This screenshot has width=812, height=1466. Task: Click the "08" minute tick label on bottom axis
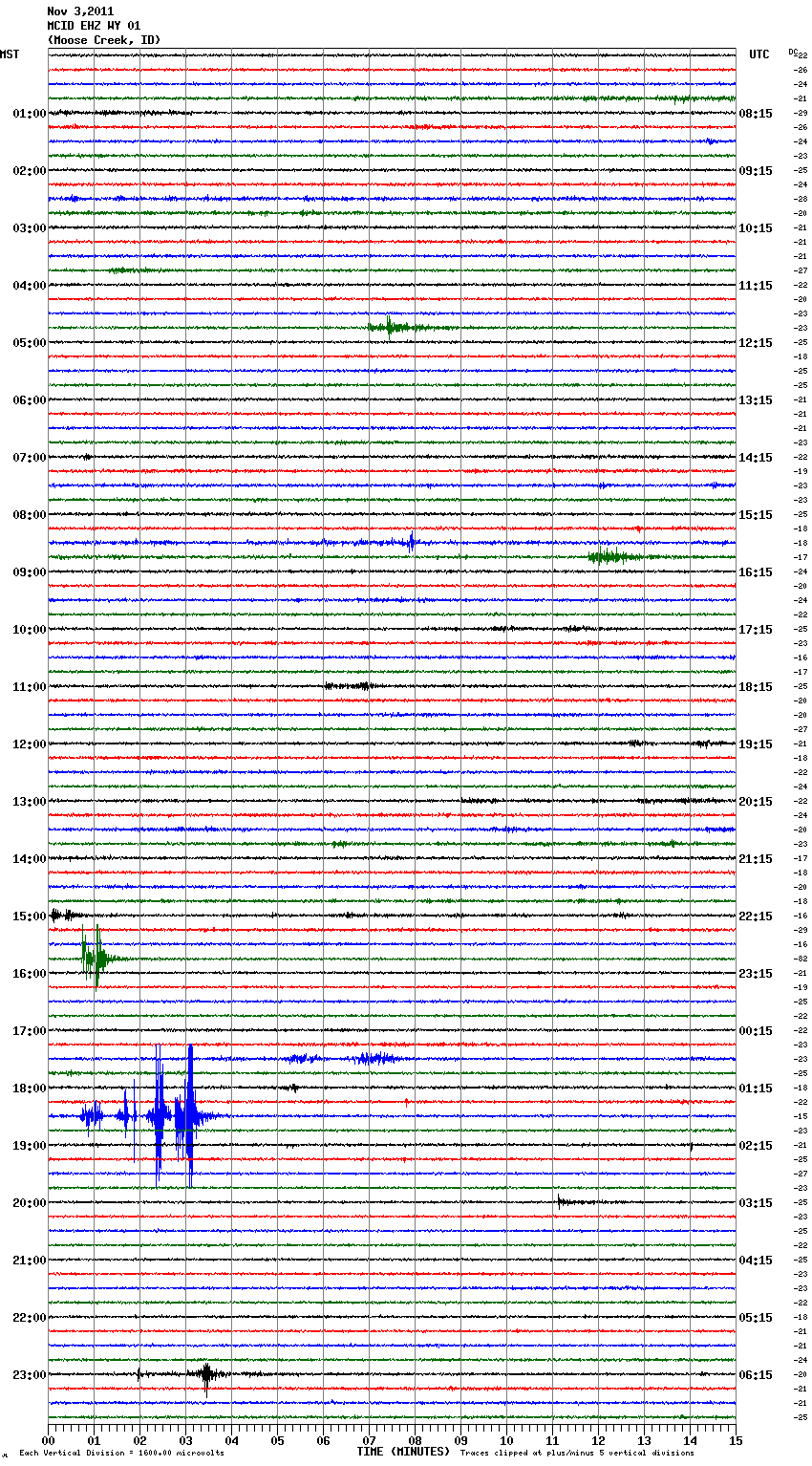click(415, 1440)
